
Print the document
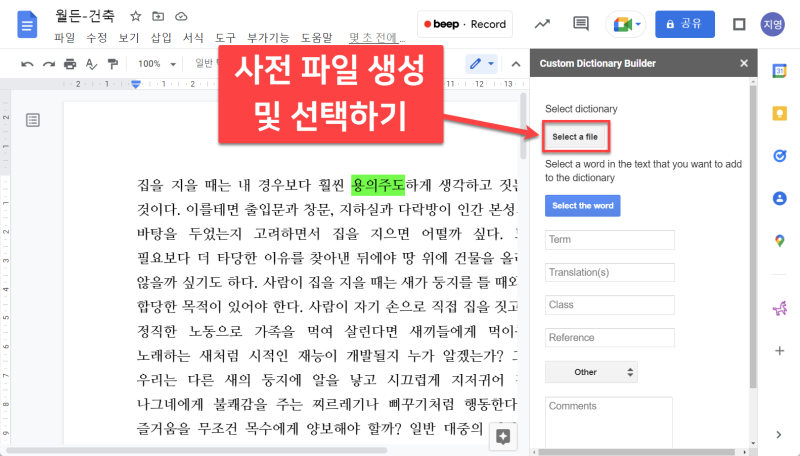(70, 64)
